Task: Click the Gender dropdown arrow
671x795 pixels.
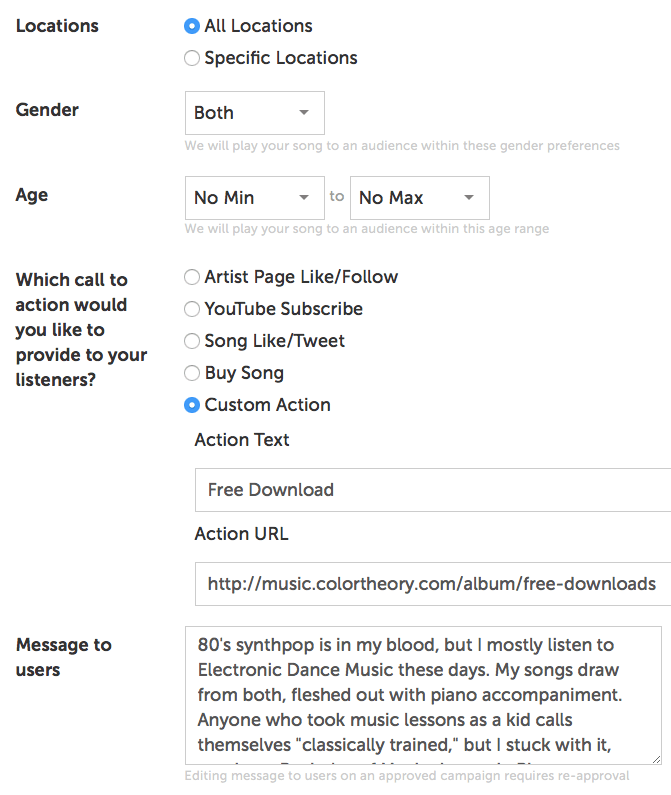Action: tap(304, 113)
